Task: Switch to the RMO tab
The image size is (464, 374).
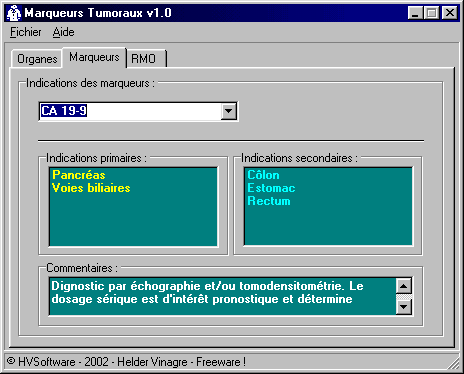Action: tap(146, 59)
